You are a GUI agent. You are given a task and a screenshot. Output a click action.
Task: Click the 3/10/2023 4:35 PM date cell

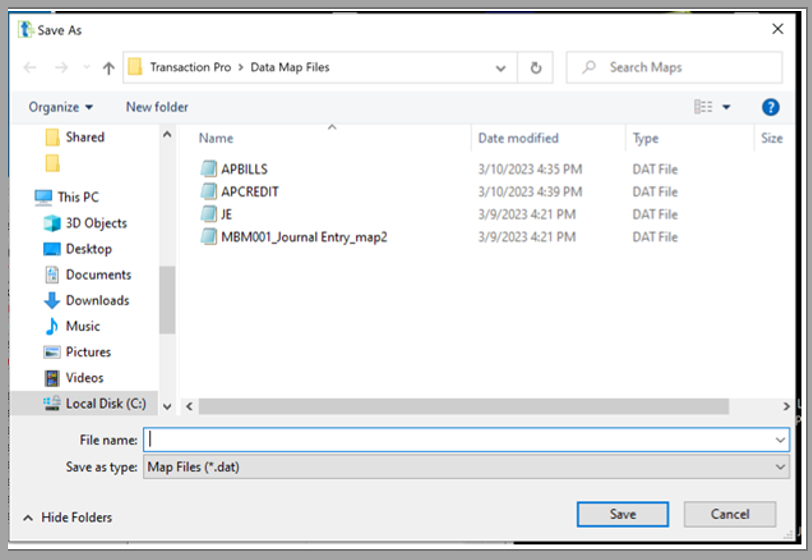530,169
